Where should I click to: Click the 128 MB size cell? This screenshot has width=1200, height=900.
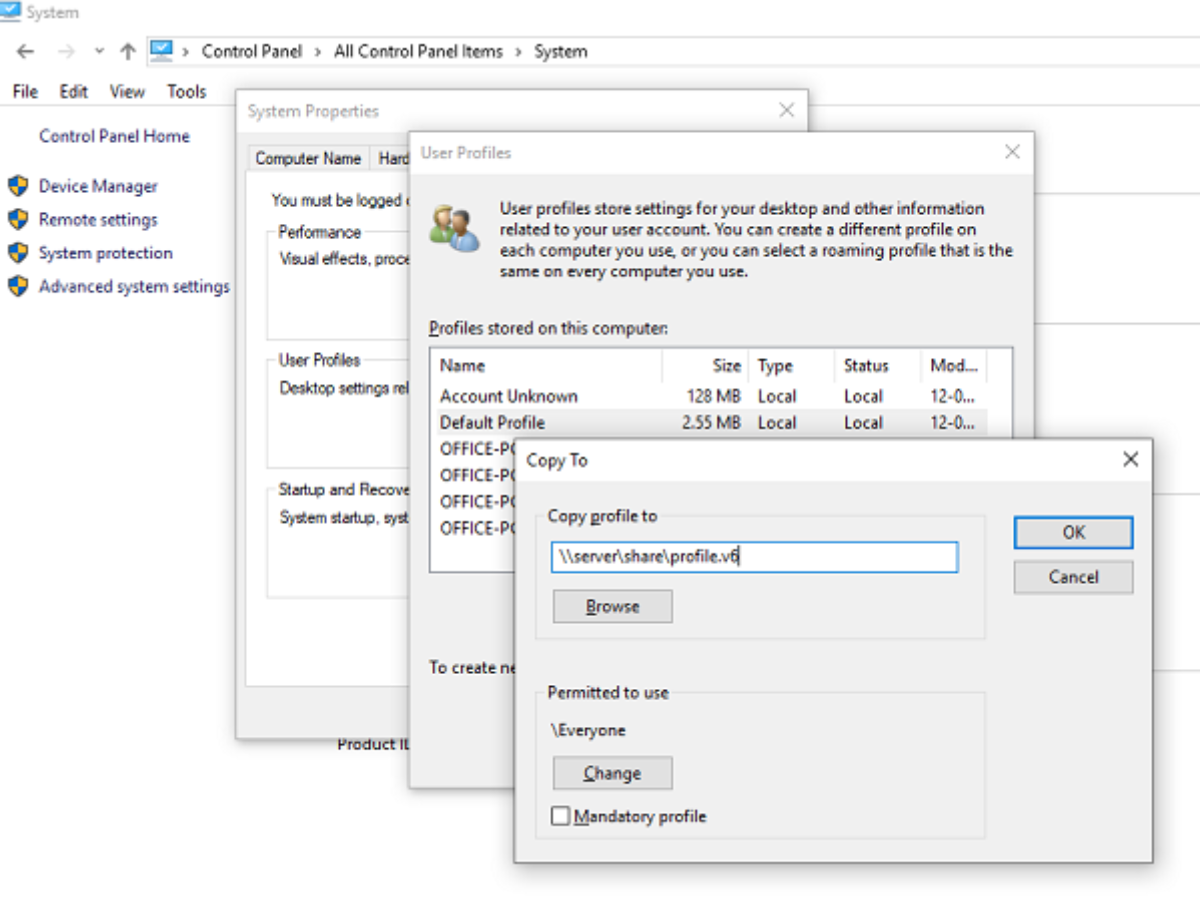714,396
